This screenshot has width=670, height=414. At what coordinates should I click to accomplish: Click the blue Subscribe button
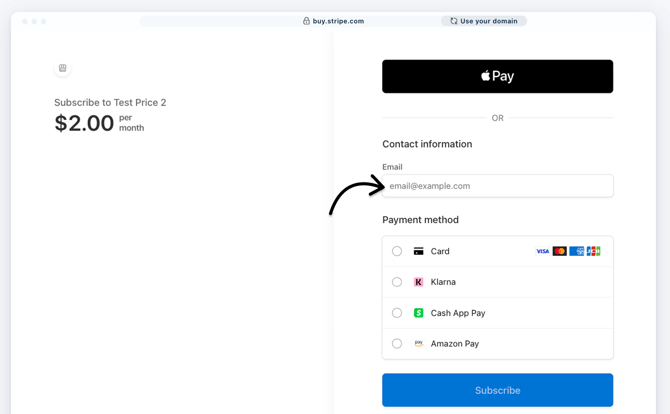click(497, 390)
